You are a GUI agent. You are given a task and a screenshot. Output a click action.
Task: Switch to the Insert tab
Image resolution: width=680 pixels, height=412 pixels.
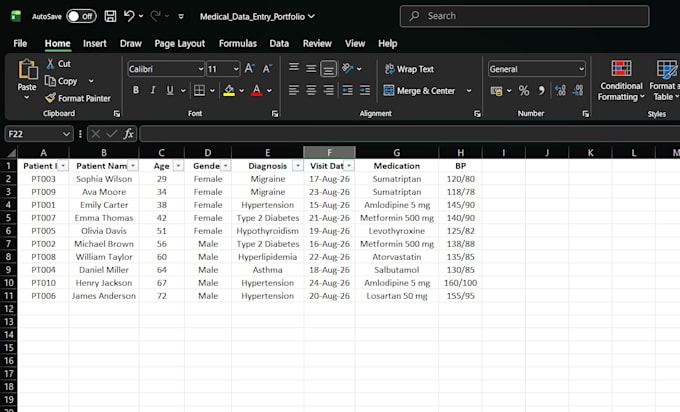pyautogui.click(x=95, y=43)
